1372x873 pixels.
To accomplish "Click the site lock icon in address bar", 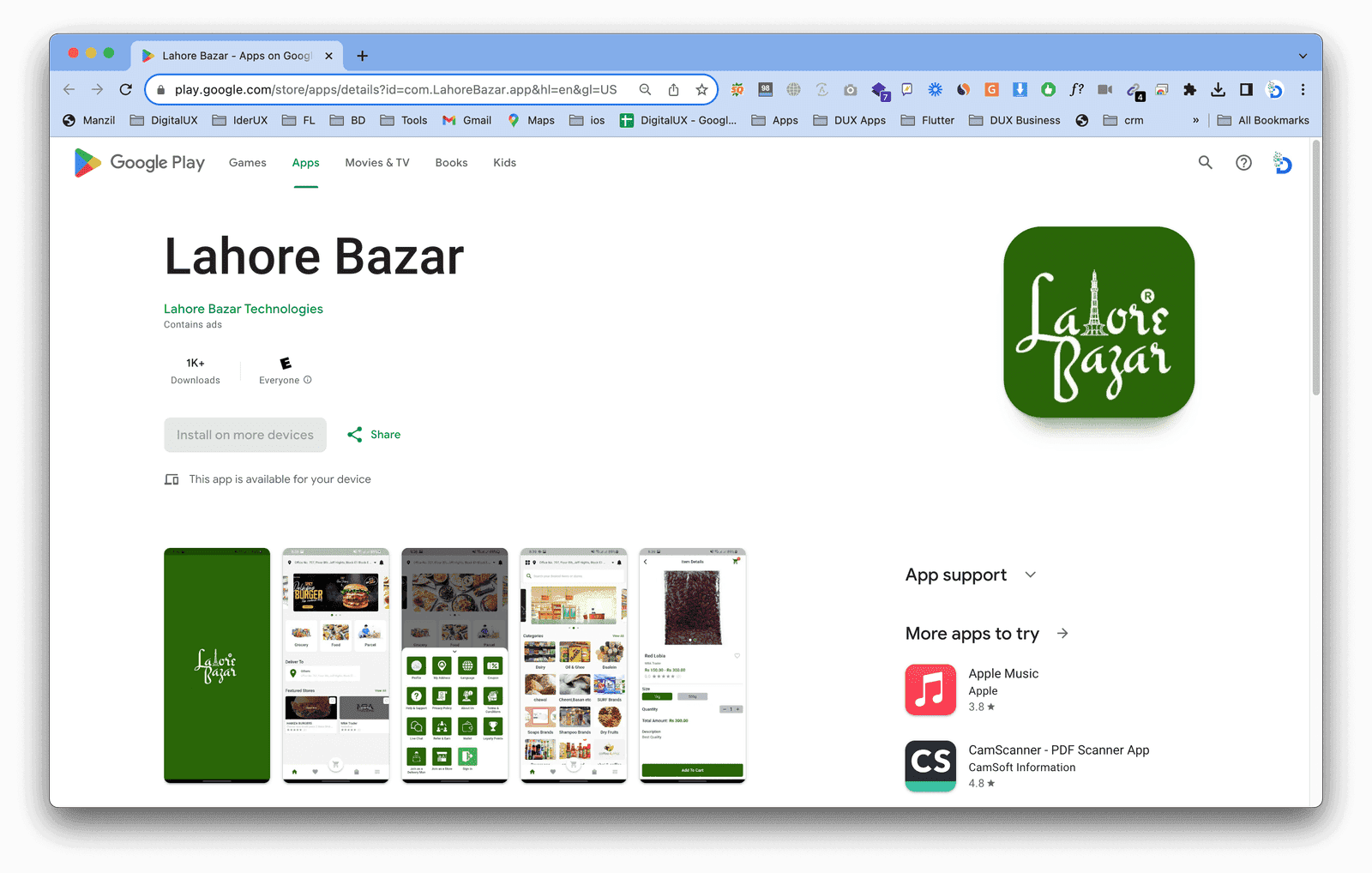I will (160, 89).
